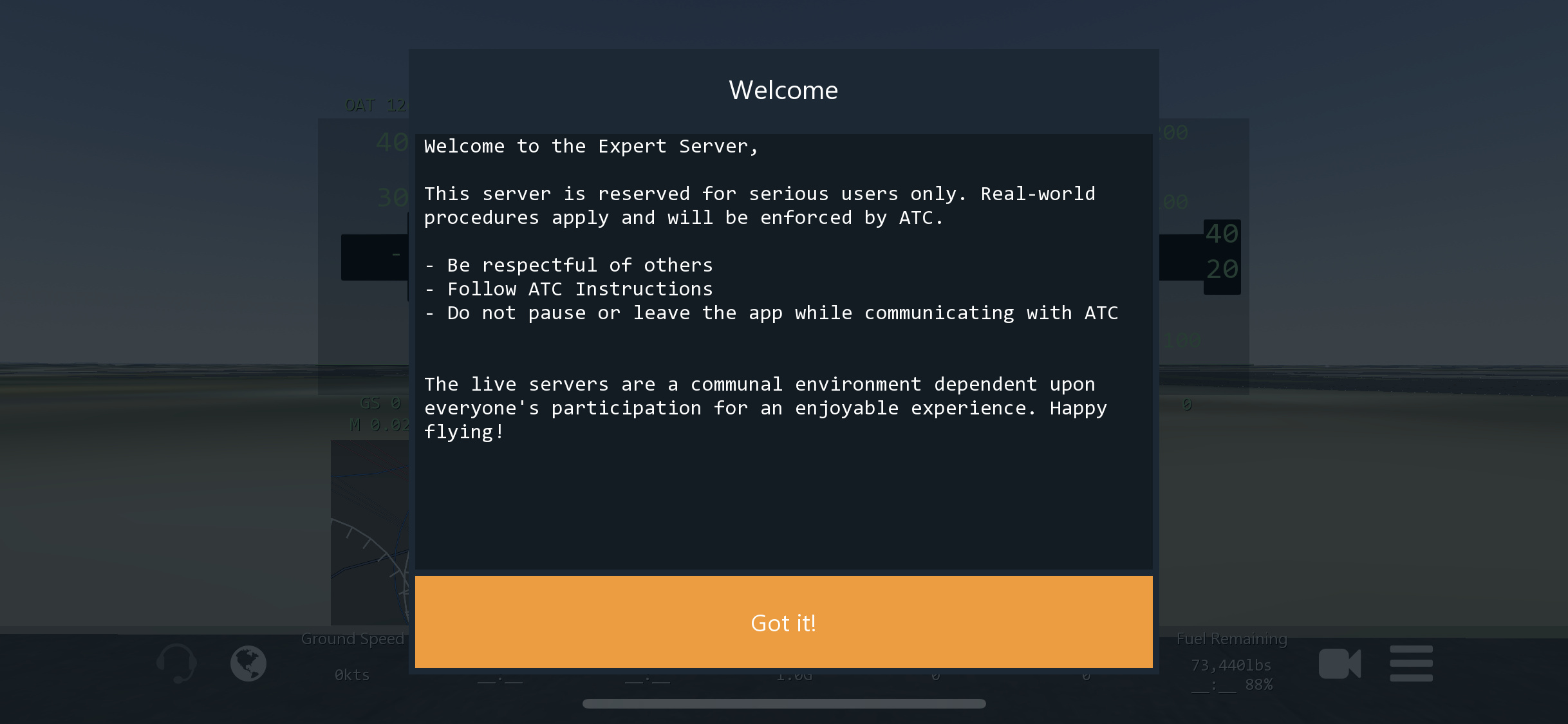Tap the moving map display panel
This screenshot has width=1568, height=724.
369,532
